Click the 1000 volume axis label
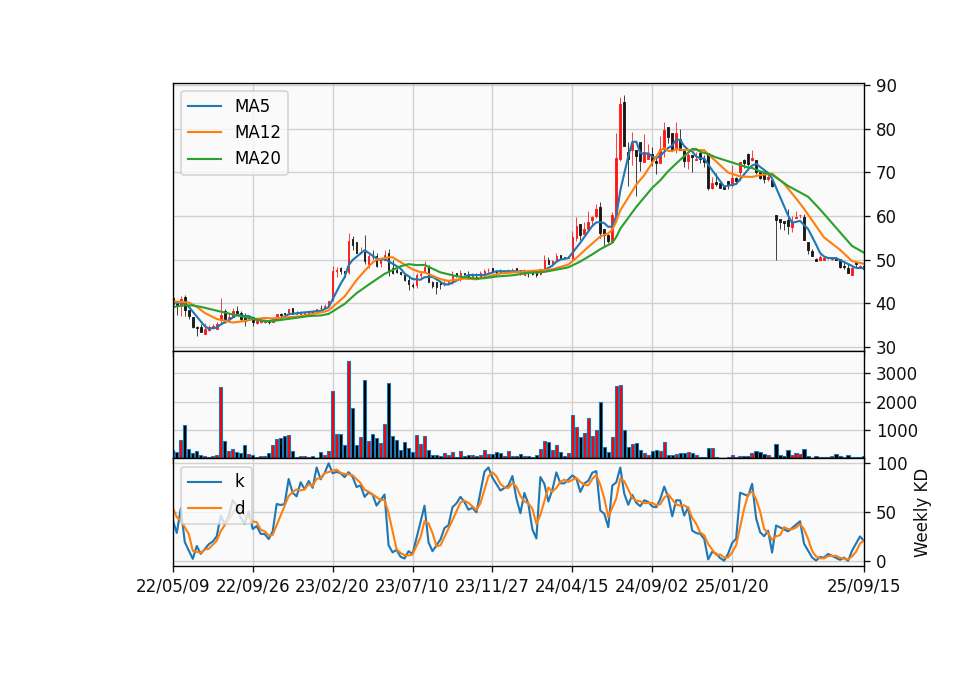 pyautogui.click(x=896, y=431)
